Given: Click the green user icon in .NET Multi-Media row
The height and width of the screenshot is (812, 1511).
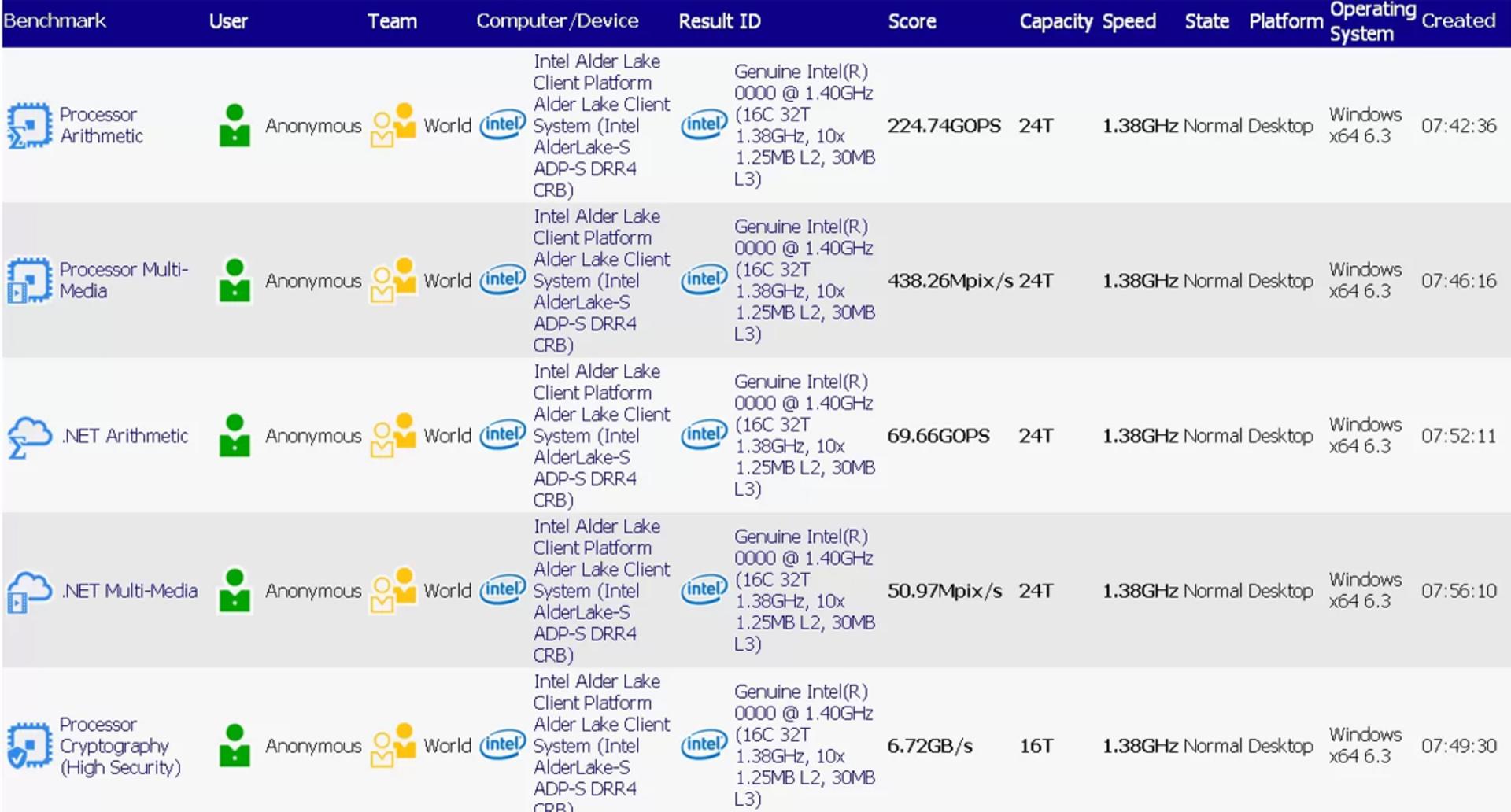Looking at the screenshot, I should (x=235, y=590).
